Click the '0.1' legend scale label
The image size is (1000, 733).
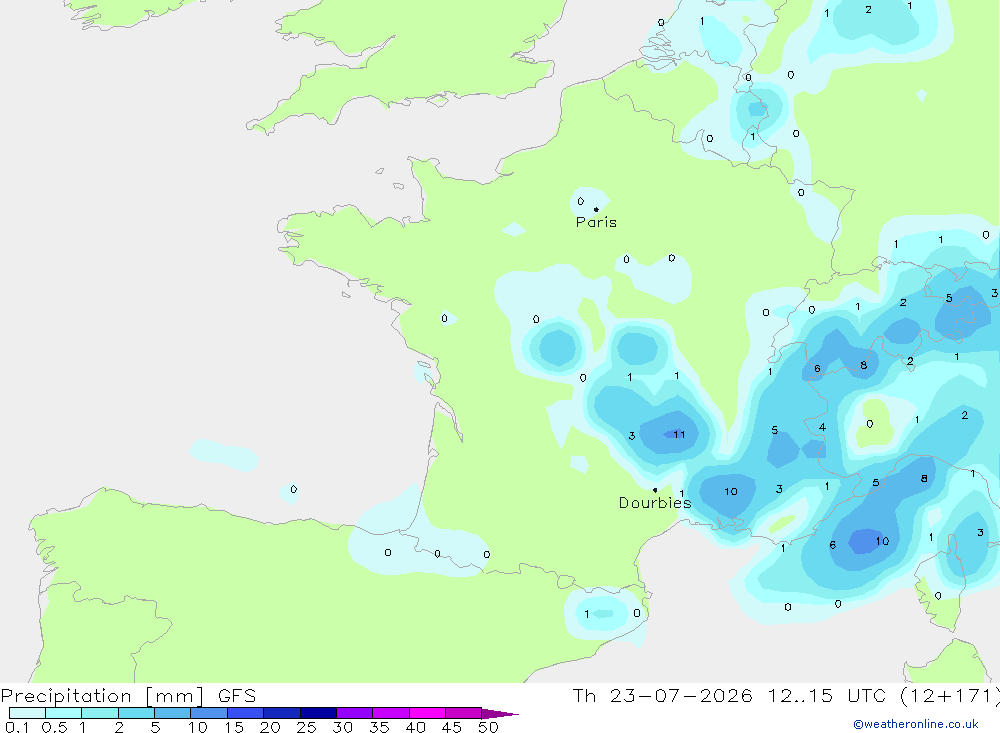[x=17, y=727]
